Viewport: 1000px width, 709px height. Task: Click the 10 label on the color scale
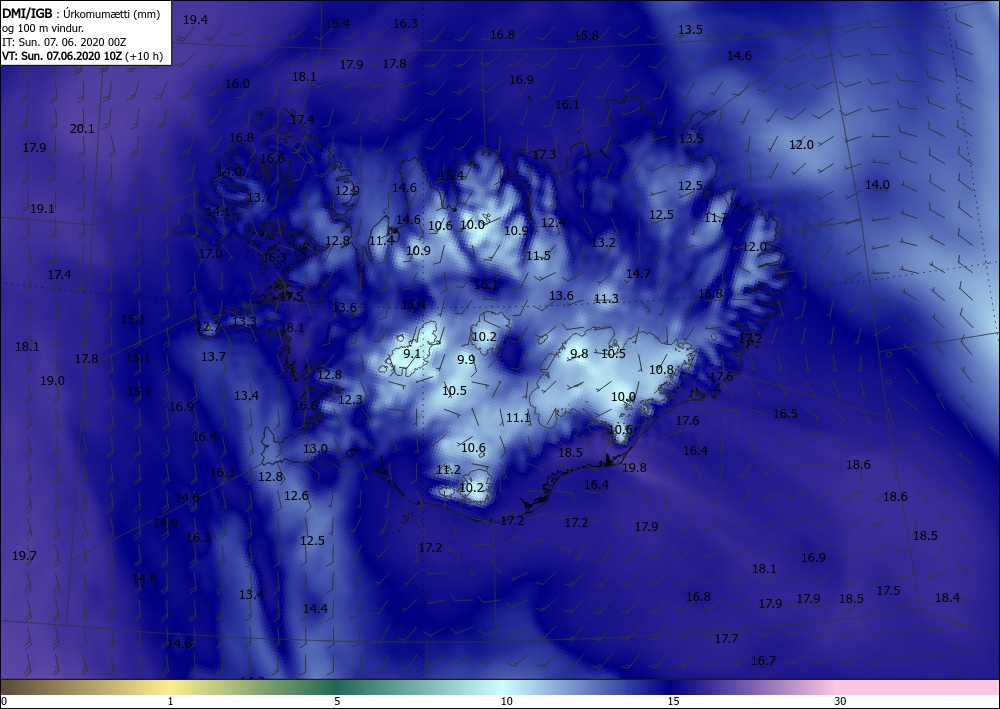coord(506,701)
